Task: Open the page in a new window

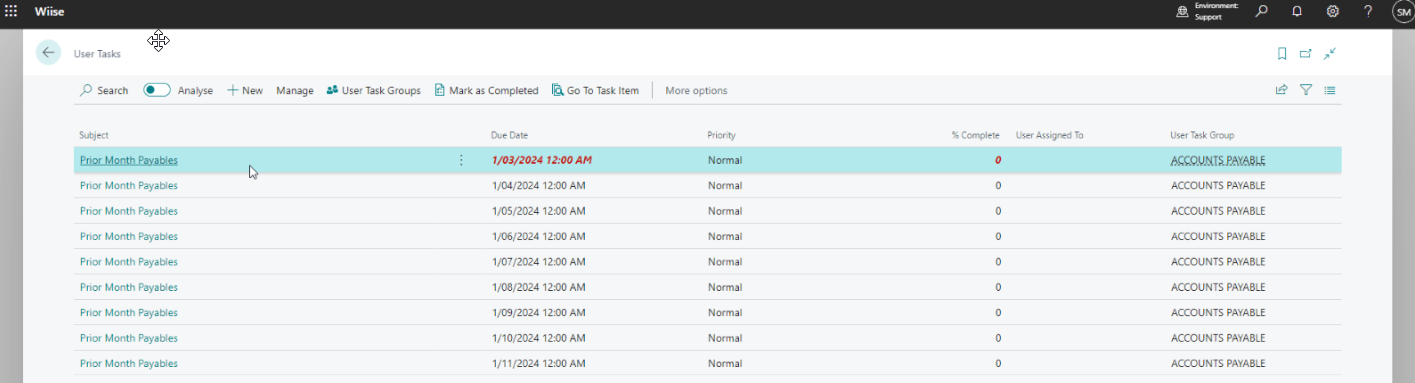Action: point(1306,54)
